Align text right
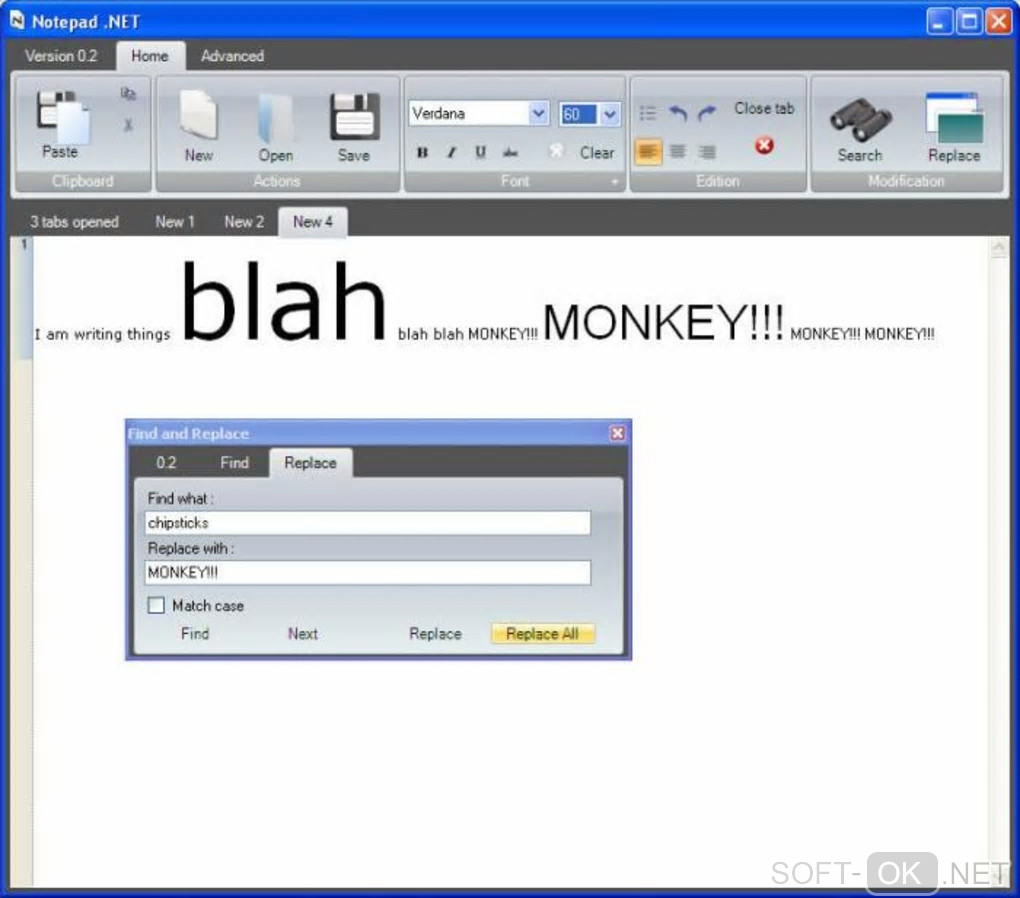The width and height of the screenshot is (1020, 898). [x=707, y=152]
